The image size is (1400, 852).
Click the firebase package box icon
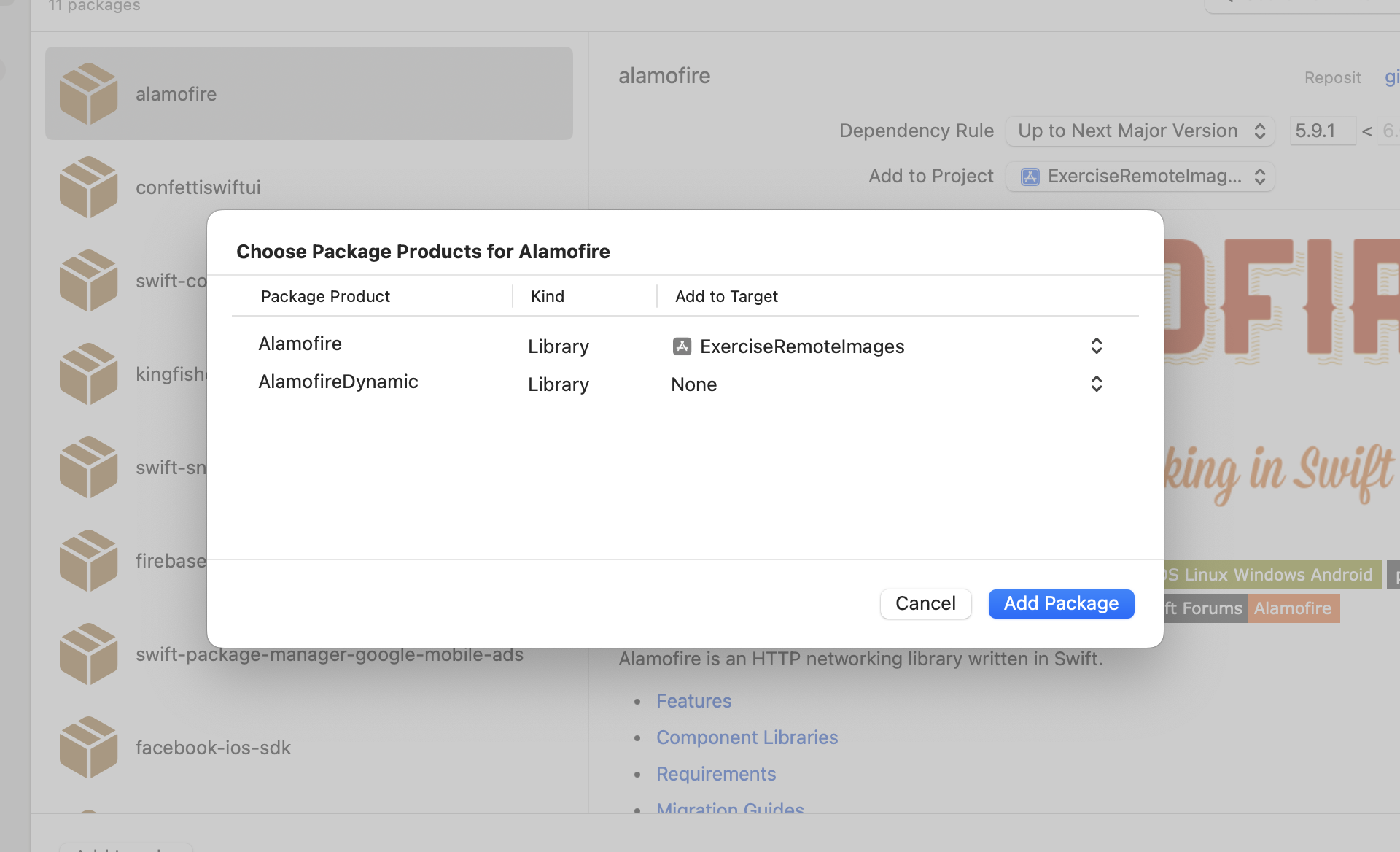[x=88, y=560]
